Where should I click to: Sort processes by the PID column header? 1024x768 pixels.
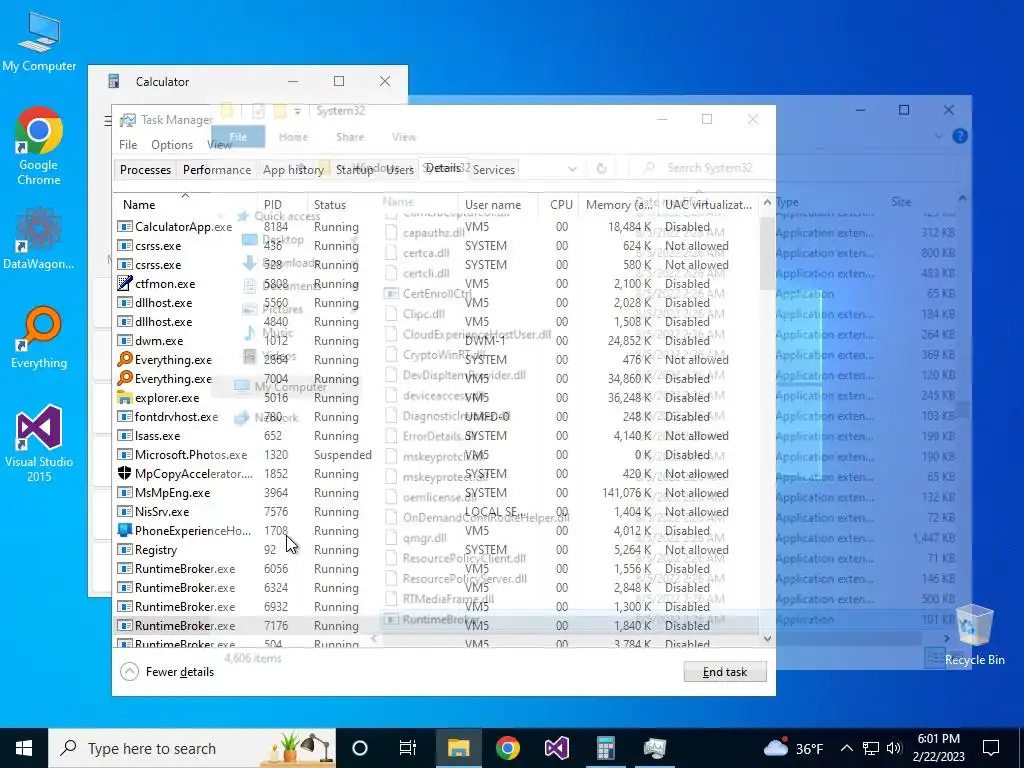(282, 204)
